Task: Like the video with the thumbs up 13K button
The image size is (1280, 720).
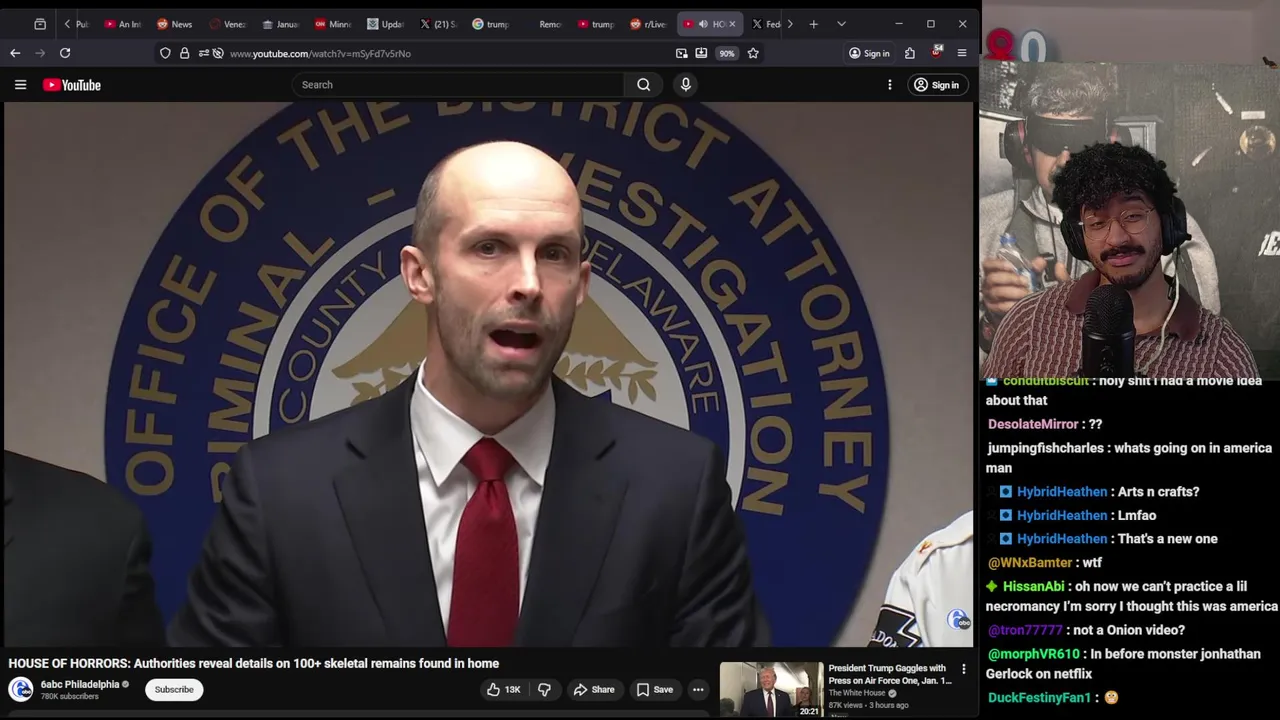Action: point(504,689)
